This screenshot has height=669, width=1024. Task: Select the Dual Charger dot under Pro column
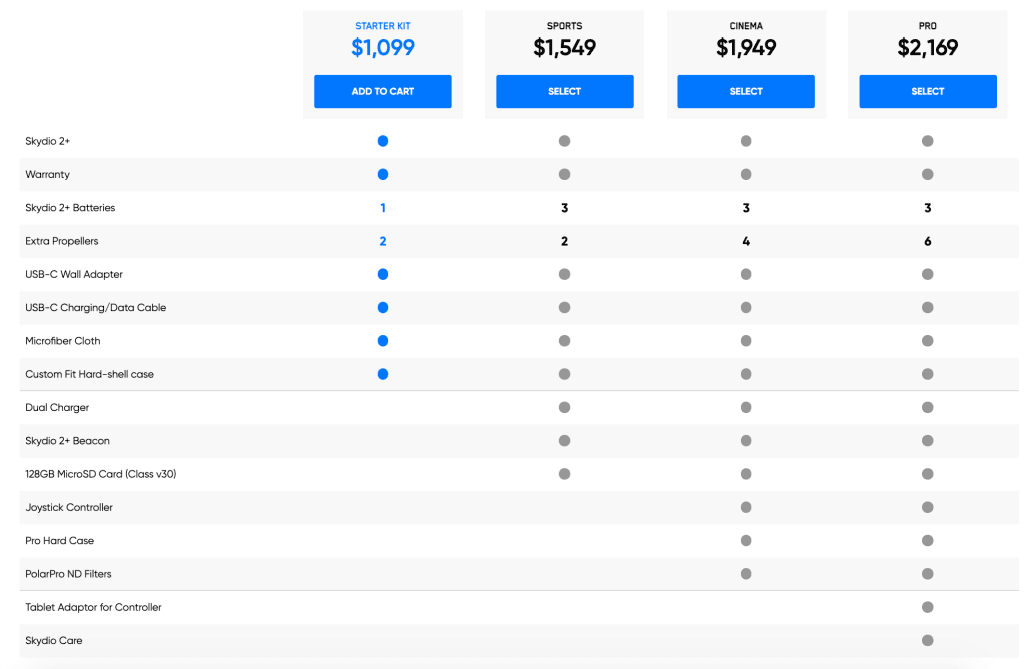pyautogui.click(x=928, y=407)
